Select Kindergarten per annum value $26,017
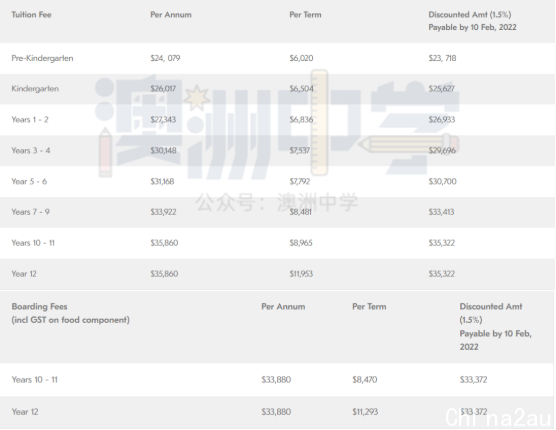Image resolution: width=556 pixels, height=430 pixels. pos(163,89)
